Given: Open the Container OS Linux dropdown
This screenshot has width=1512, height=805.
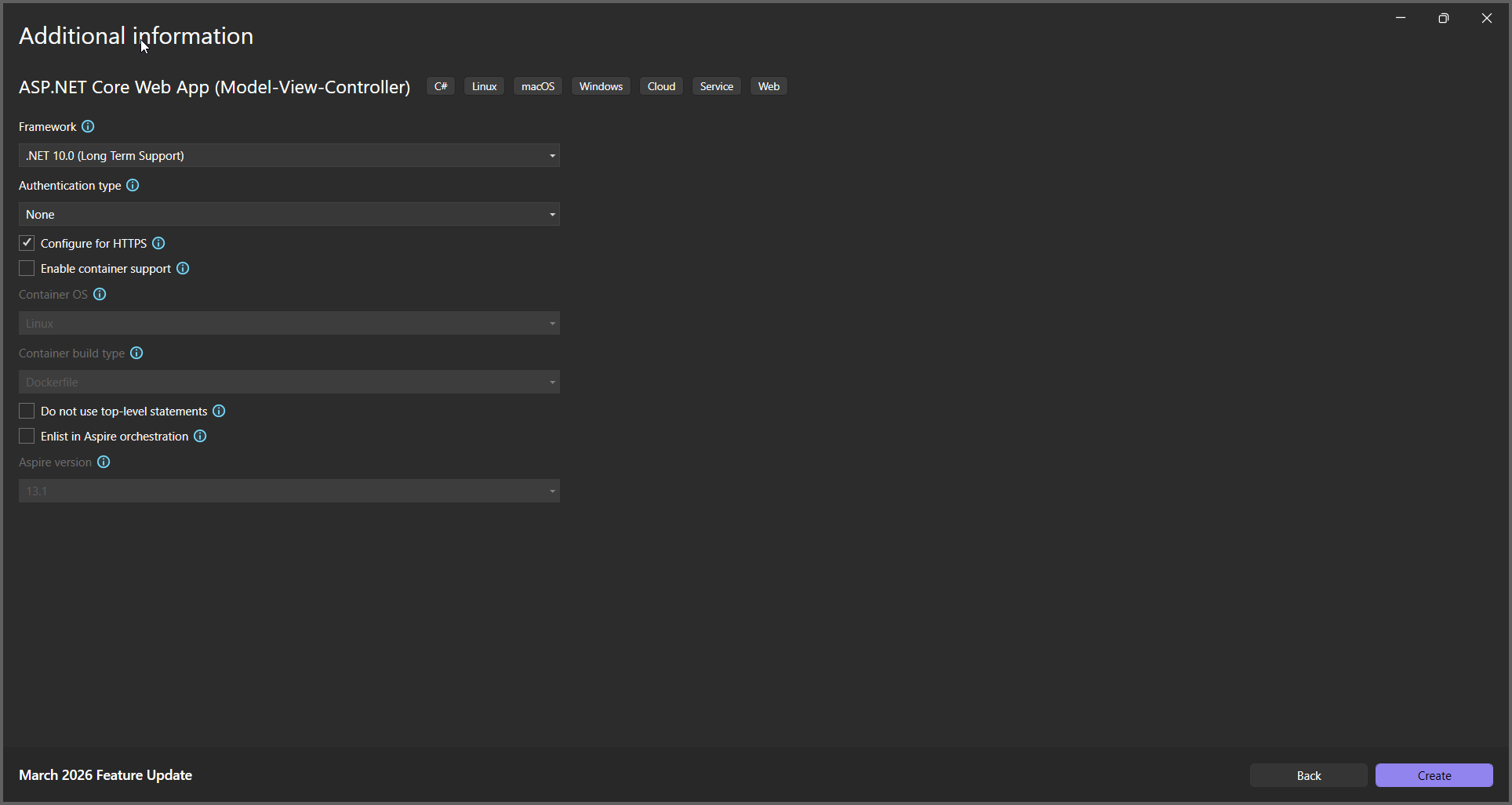Looking at the screenshot, I should coord(289,323).
